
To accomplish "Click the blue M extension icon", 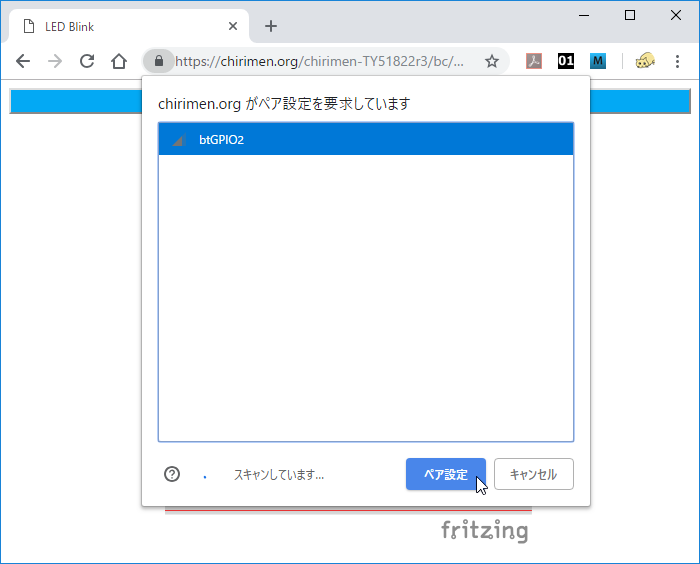I will (x=598, y=62).
